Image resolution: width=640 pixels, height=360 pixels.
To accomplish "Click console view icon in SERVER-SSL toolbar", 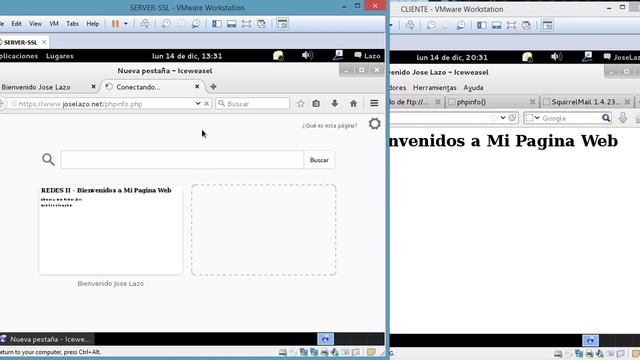I will [282, 24].
